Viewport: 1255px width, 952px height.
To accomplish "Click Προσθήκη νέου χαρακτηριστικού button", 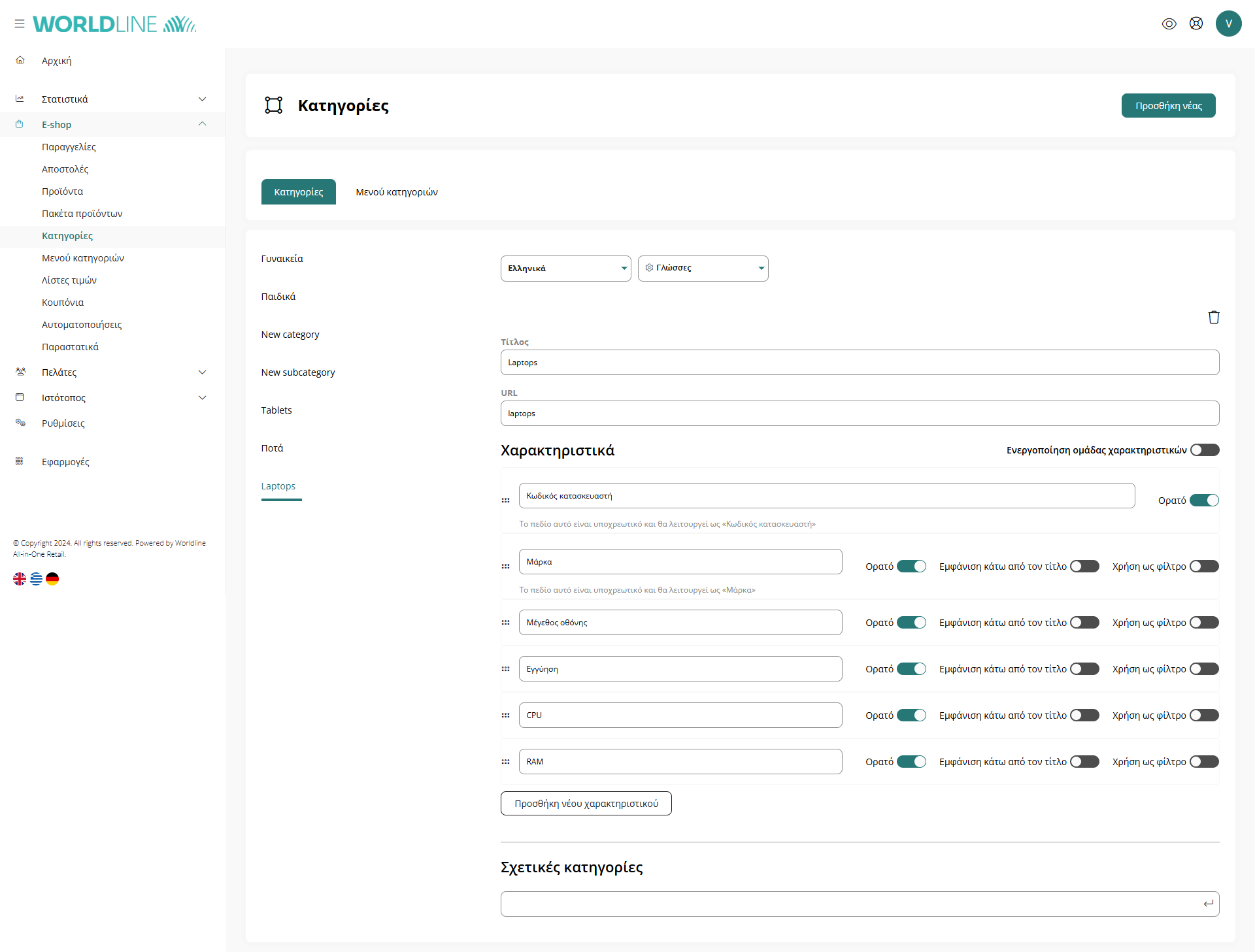I will click(x=586, y=804).
